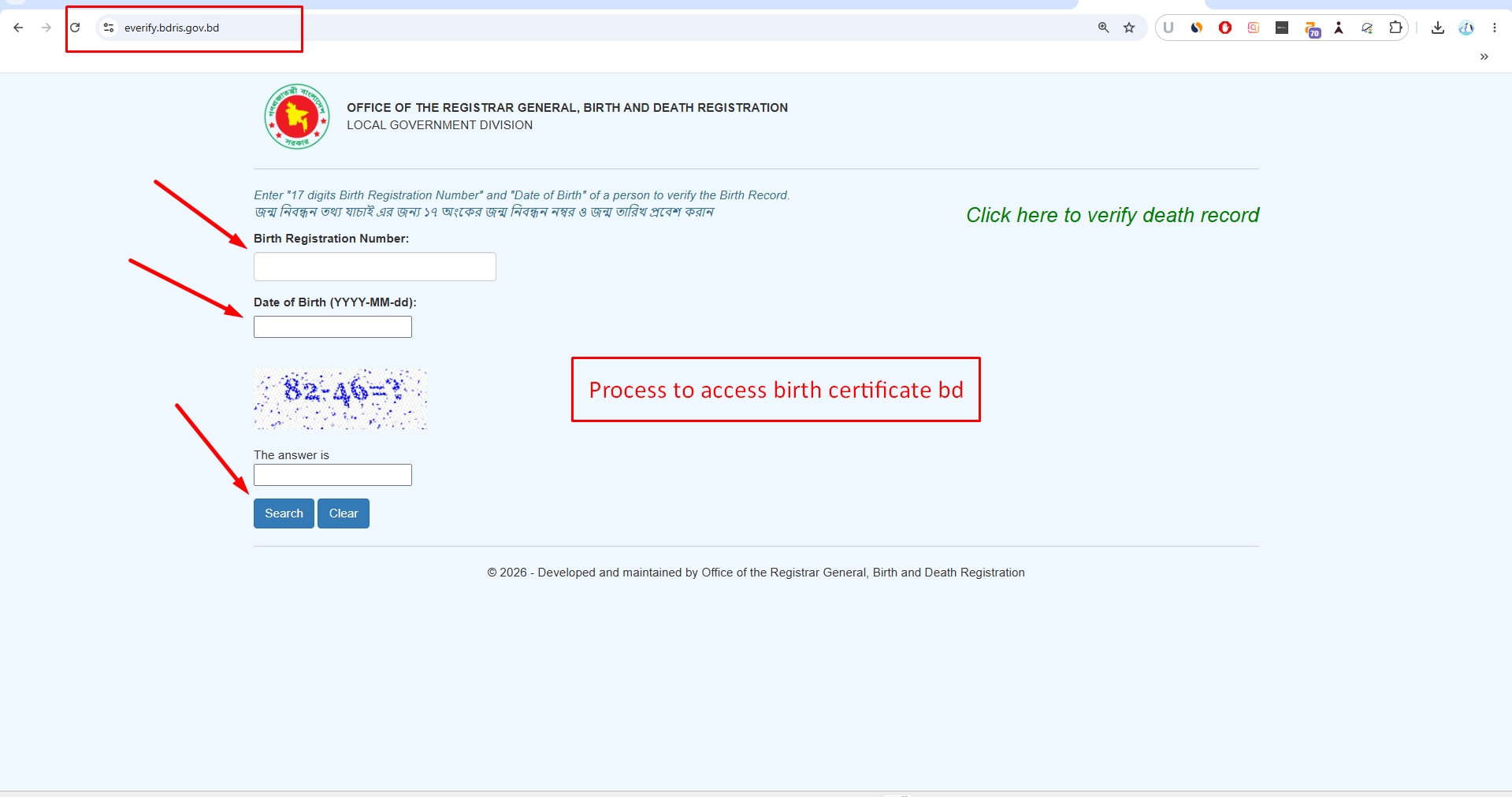Image resolution: width=1512 pixels, height=797 pixels.
Task: Click the English 17 digits instruction text
Action: [522, 195]
